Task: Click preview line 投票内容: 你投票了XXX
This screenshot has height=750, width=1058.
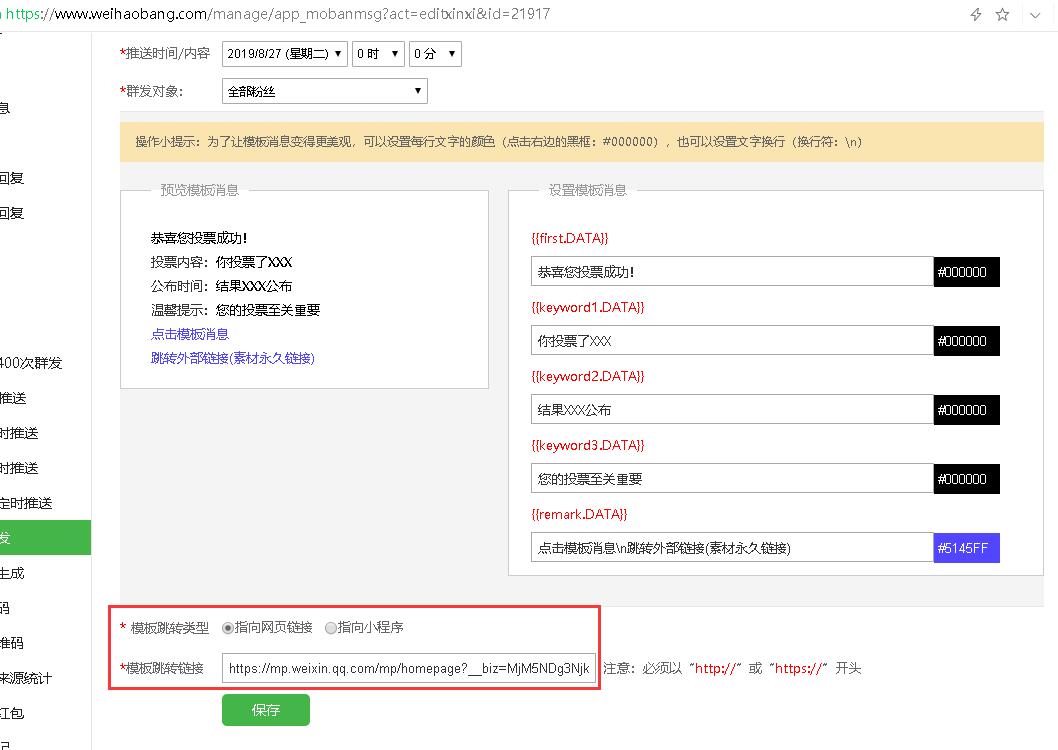Action: (221, 262)
